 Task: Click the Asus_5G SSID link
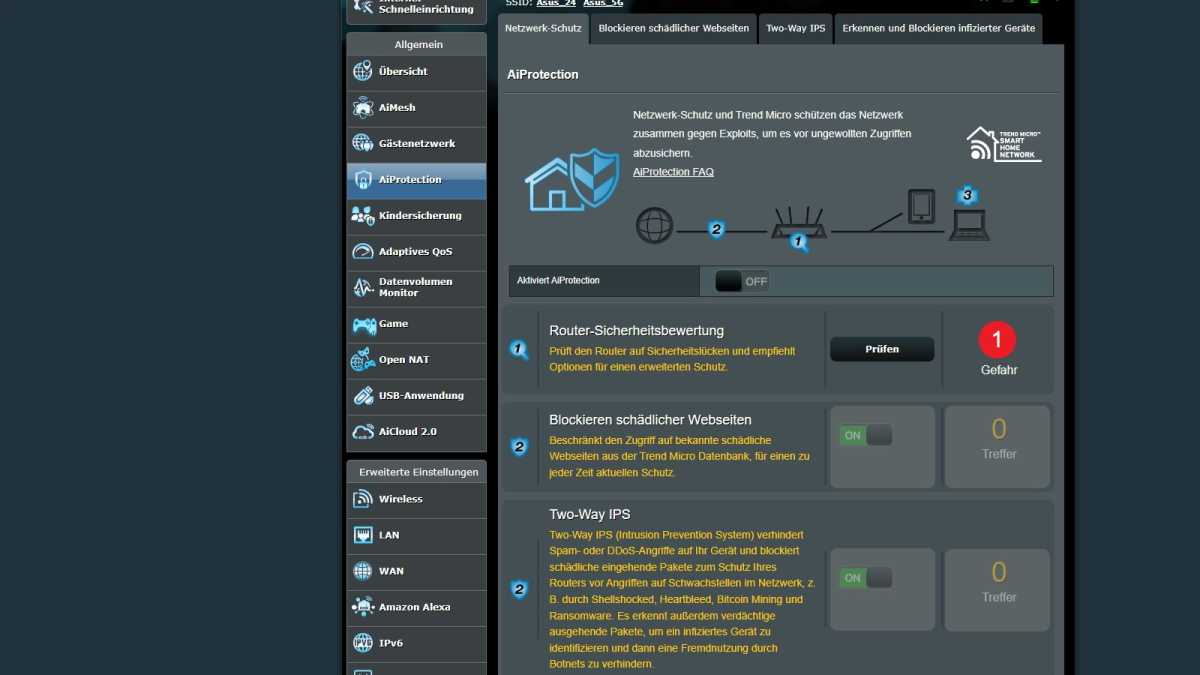point(603,3)
